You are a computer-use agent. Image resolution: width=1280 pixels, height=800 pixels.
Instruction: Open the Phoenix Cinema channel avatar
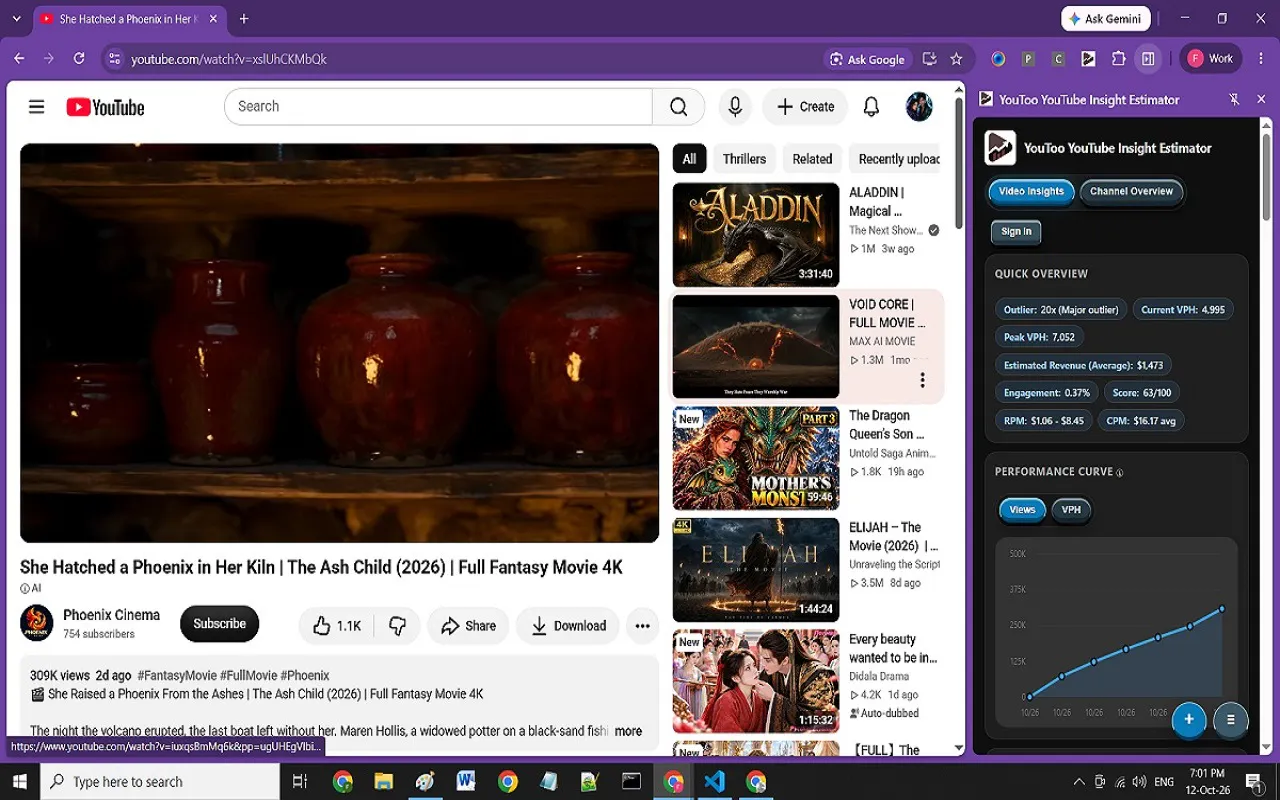click(x=37, y=623)
